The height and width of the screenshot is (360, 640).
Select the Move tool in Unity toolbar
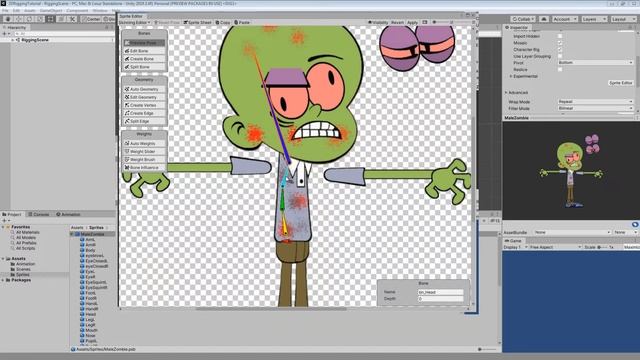18,19
